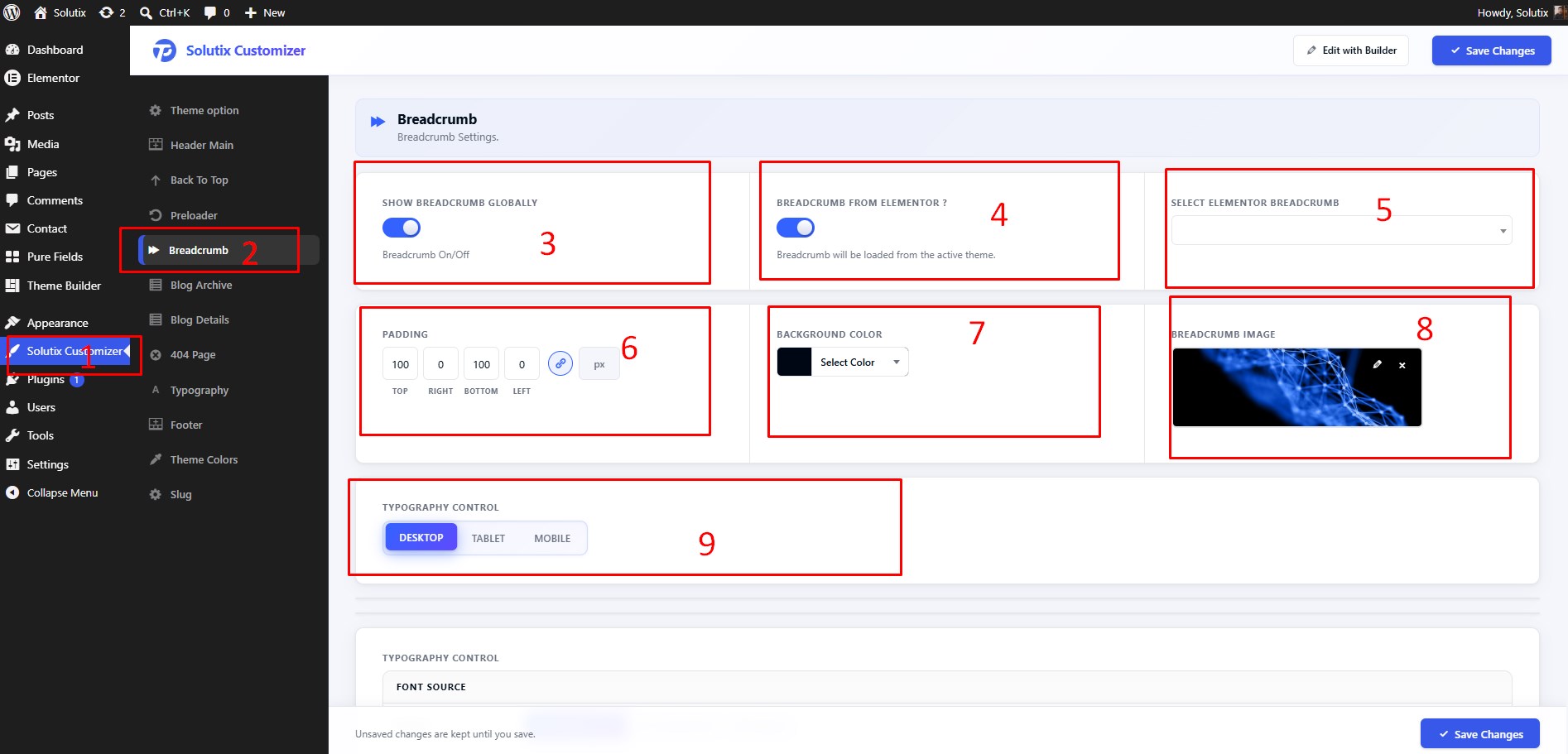Viewport: 1568px width, 754px height.
Task: Open Typography settings
Action: (x=228, y=390)
